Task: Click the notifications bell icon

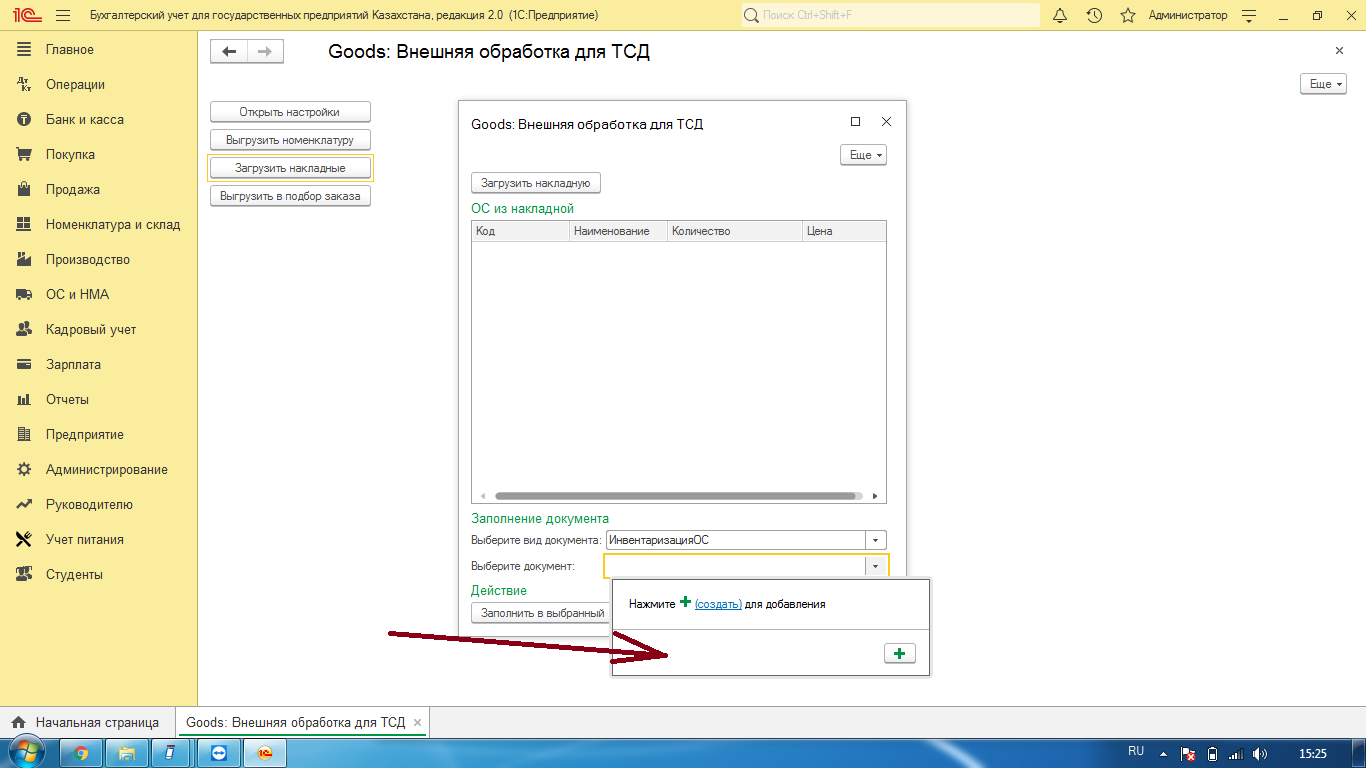Action: (1061, 16)
